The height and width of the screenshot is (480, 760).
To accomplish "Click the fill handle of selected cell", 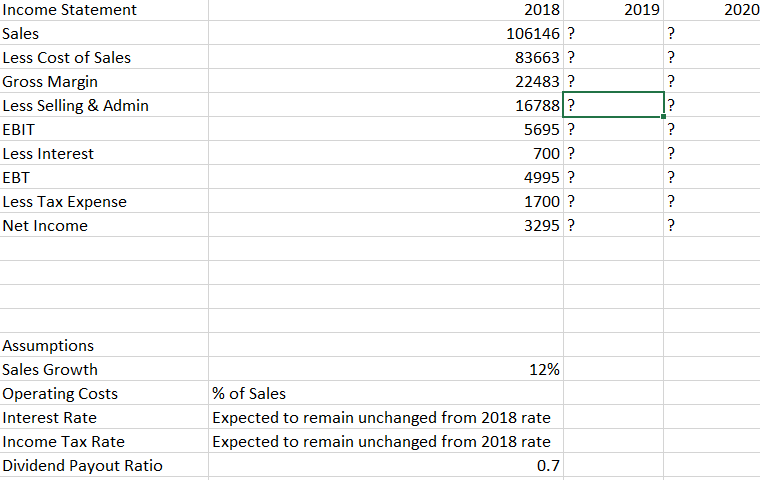I will (x=663, y=116).
